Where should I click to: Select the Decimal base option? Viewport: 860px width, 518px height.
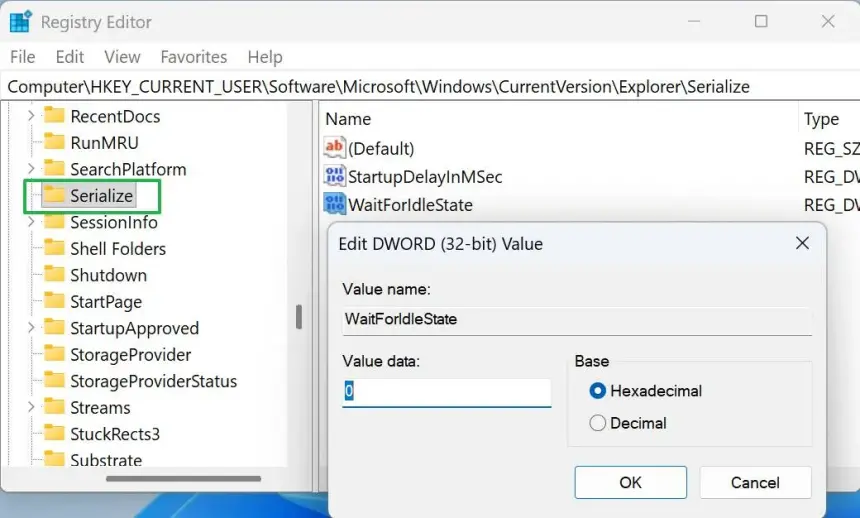pos(598,423)
